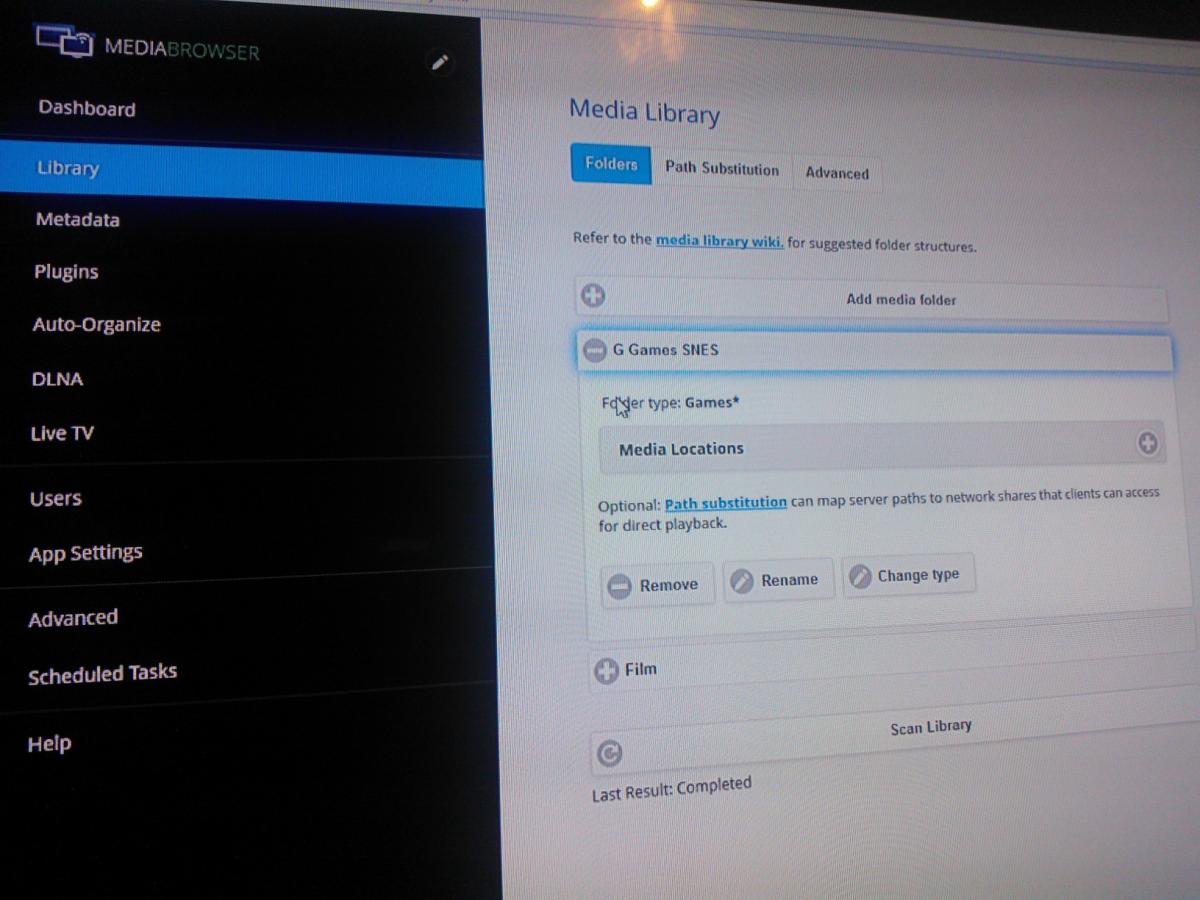Open the Dashboard page
The image size is (1200, 900).
pos(87,108)
